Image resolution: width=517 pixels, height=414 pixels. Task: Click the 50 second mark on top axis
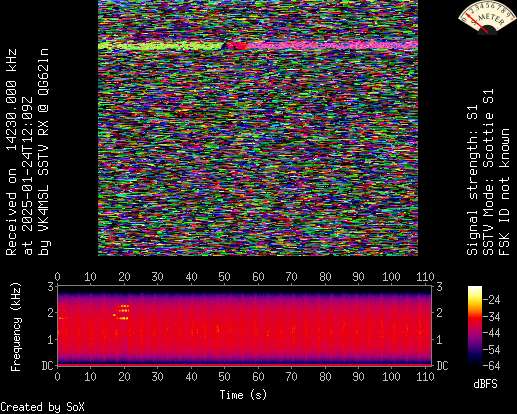point(224,277)
